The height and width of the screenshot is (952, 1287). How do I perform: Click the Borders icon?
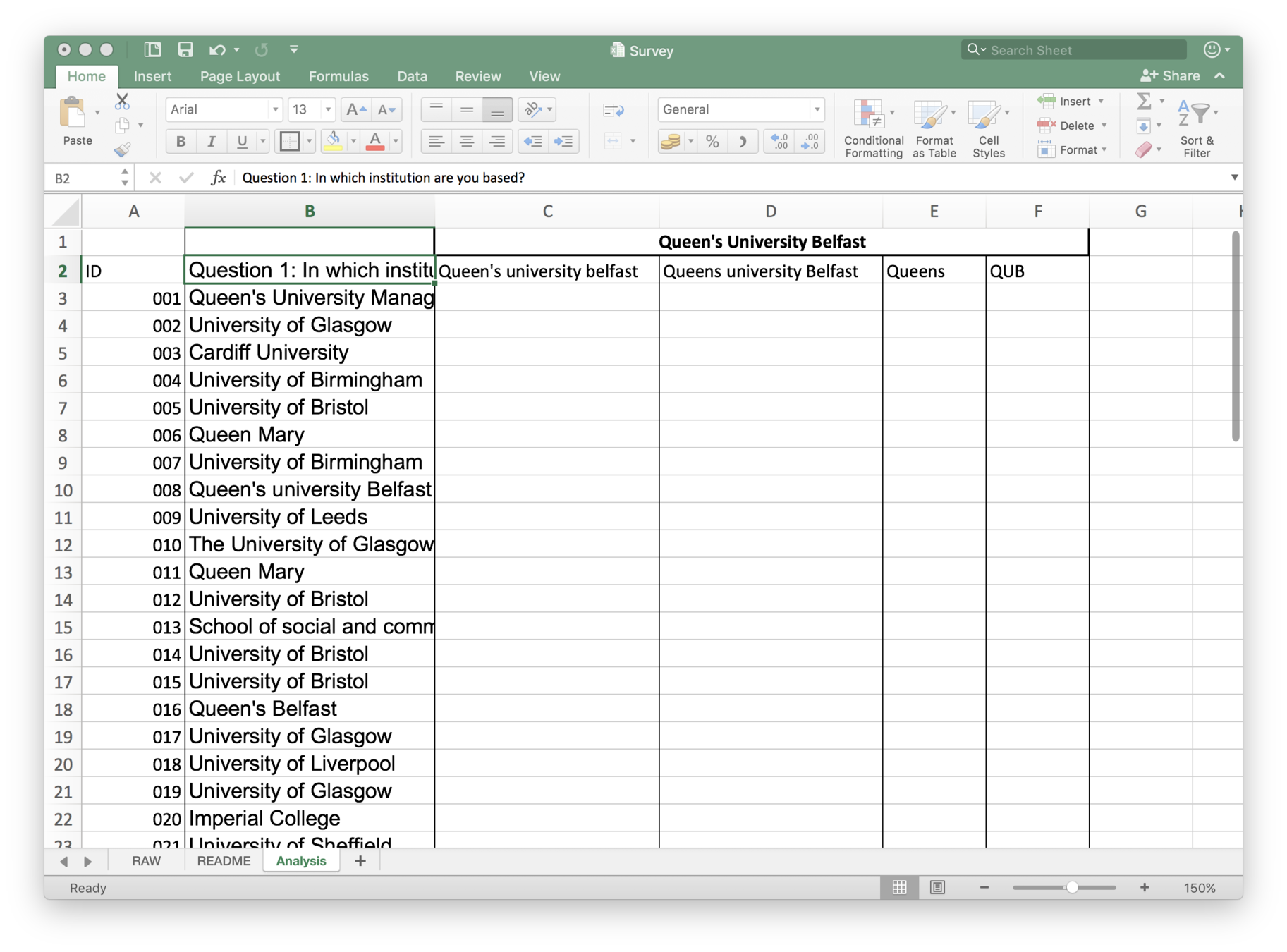pos(290,141)
